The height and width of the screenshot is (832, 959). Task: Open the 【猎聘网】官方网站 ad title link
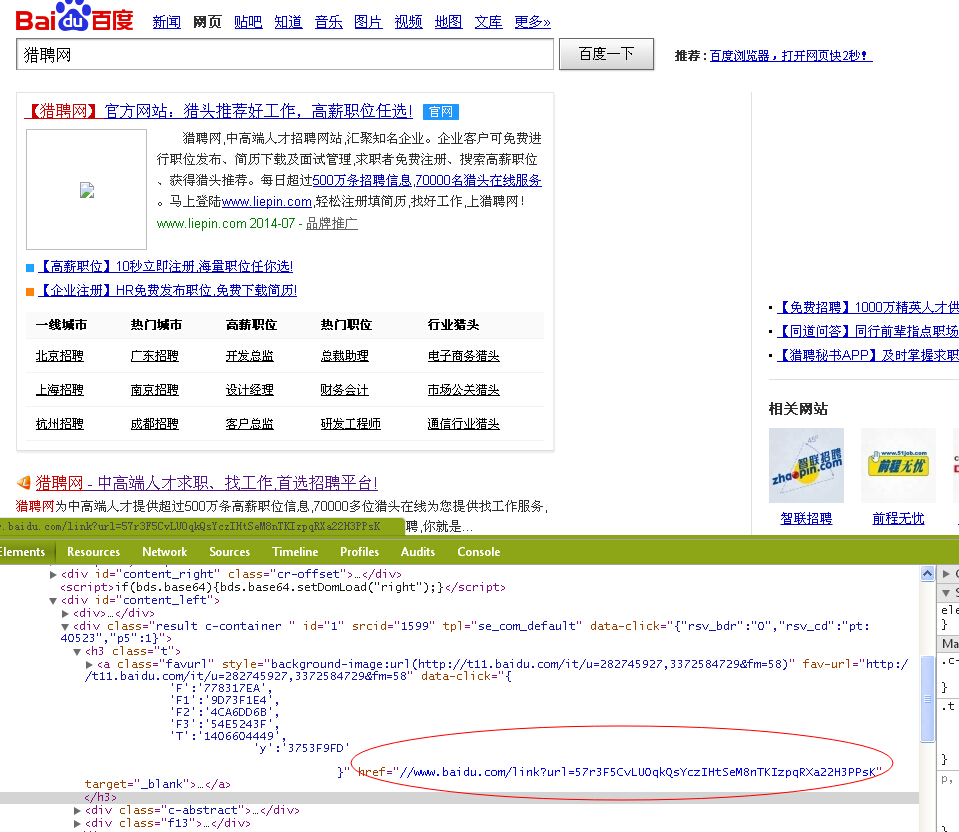218,111
